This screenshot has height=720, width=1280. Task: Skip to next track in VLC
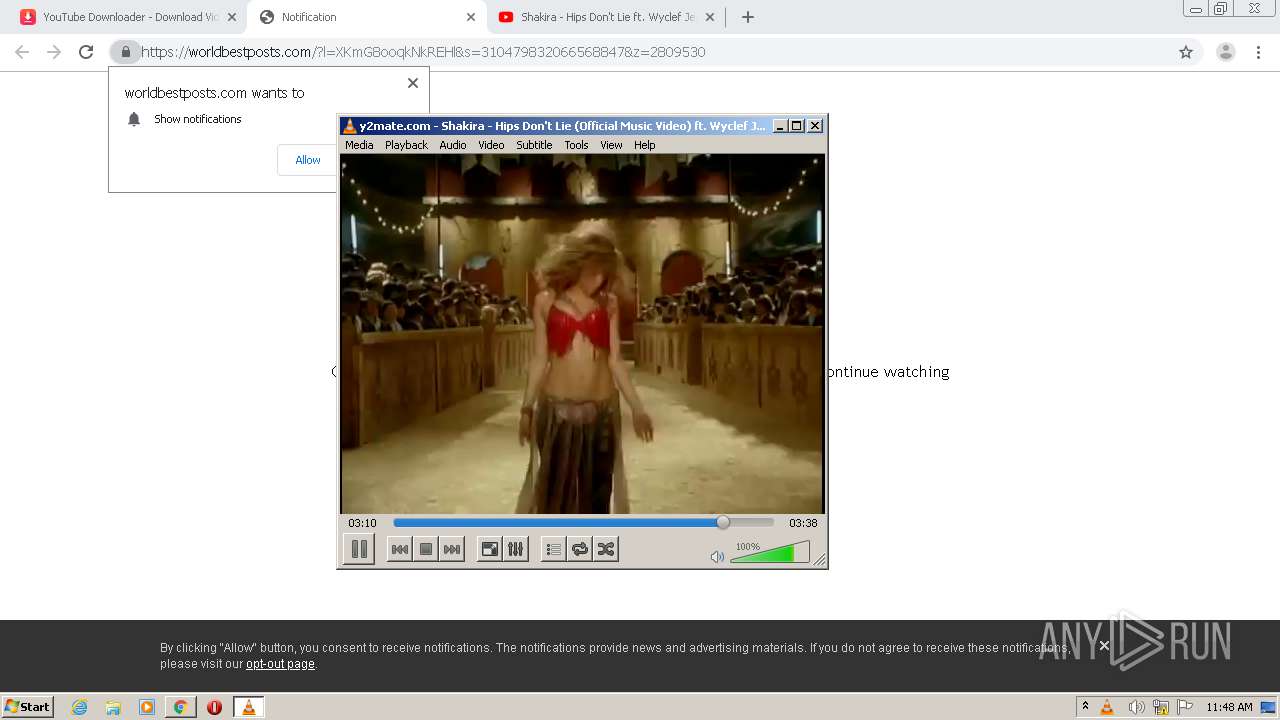click(452, 549)
